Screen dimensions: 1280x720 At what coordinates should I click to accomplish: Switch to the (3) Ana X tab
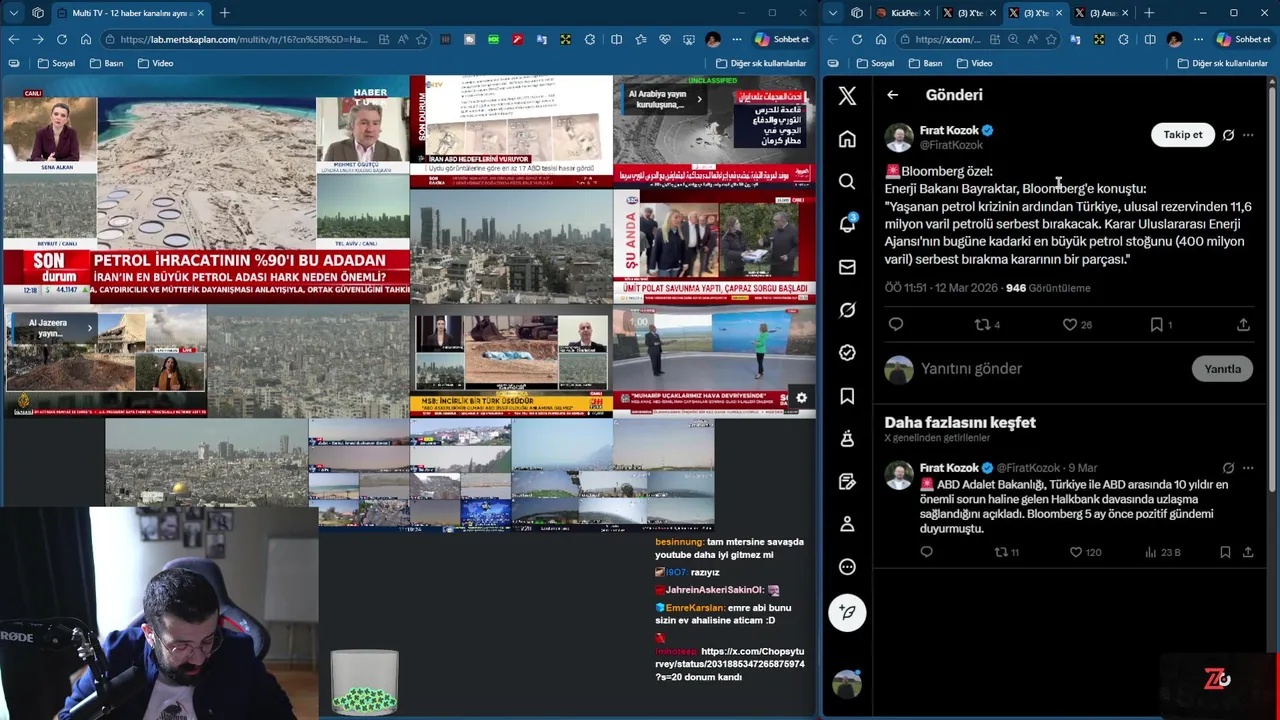pyautogui.click(x=1103, y=13)
